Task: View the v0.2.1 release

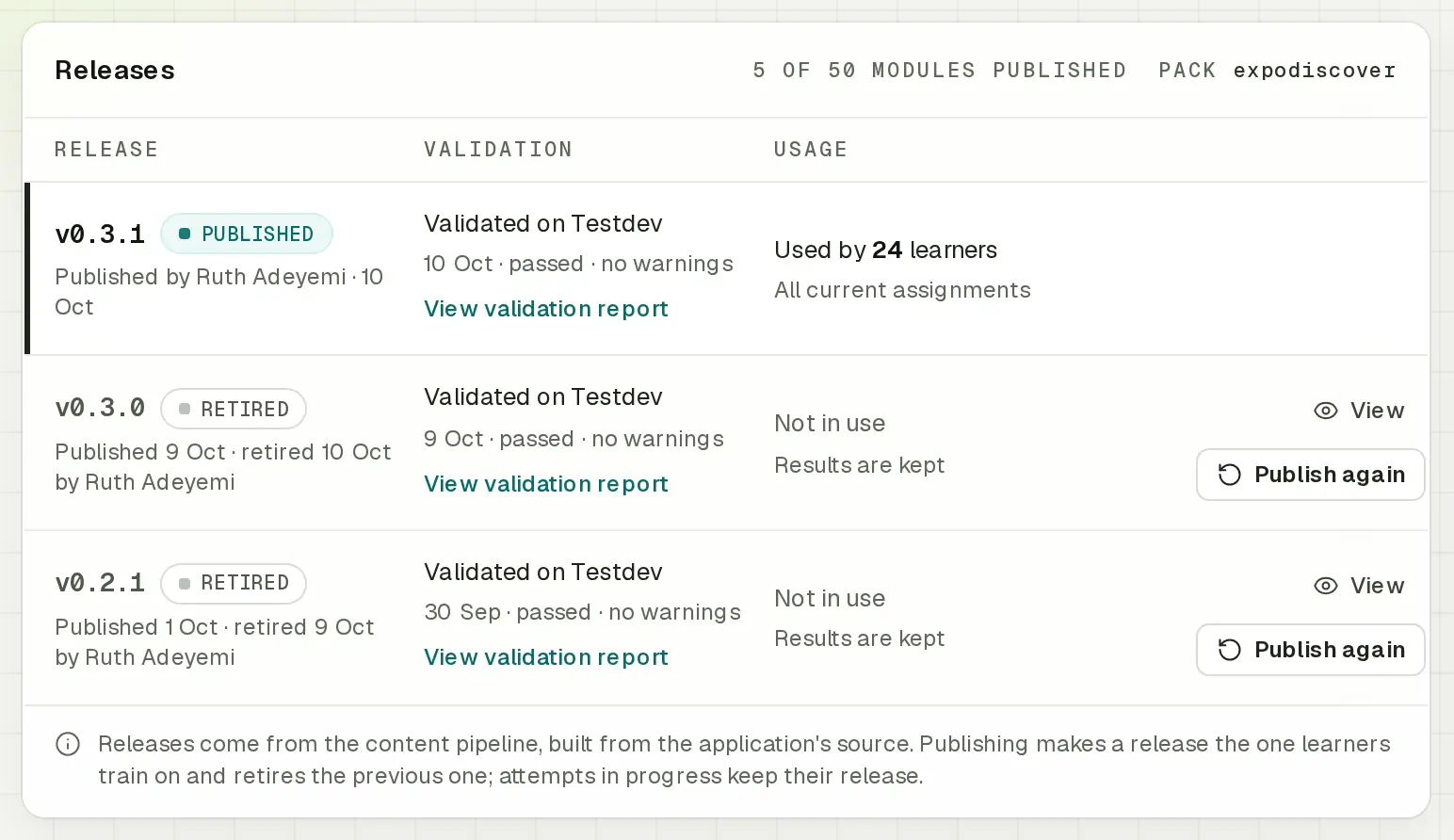Action: [x=1359, y=586]
